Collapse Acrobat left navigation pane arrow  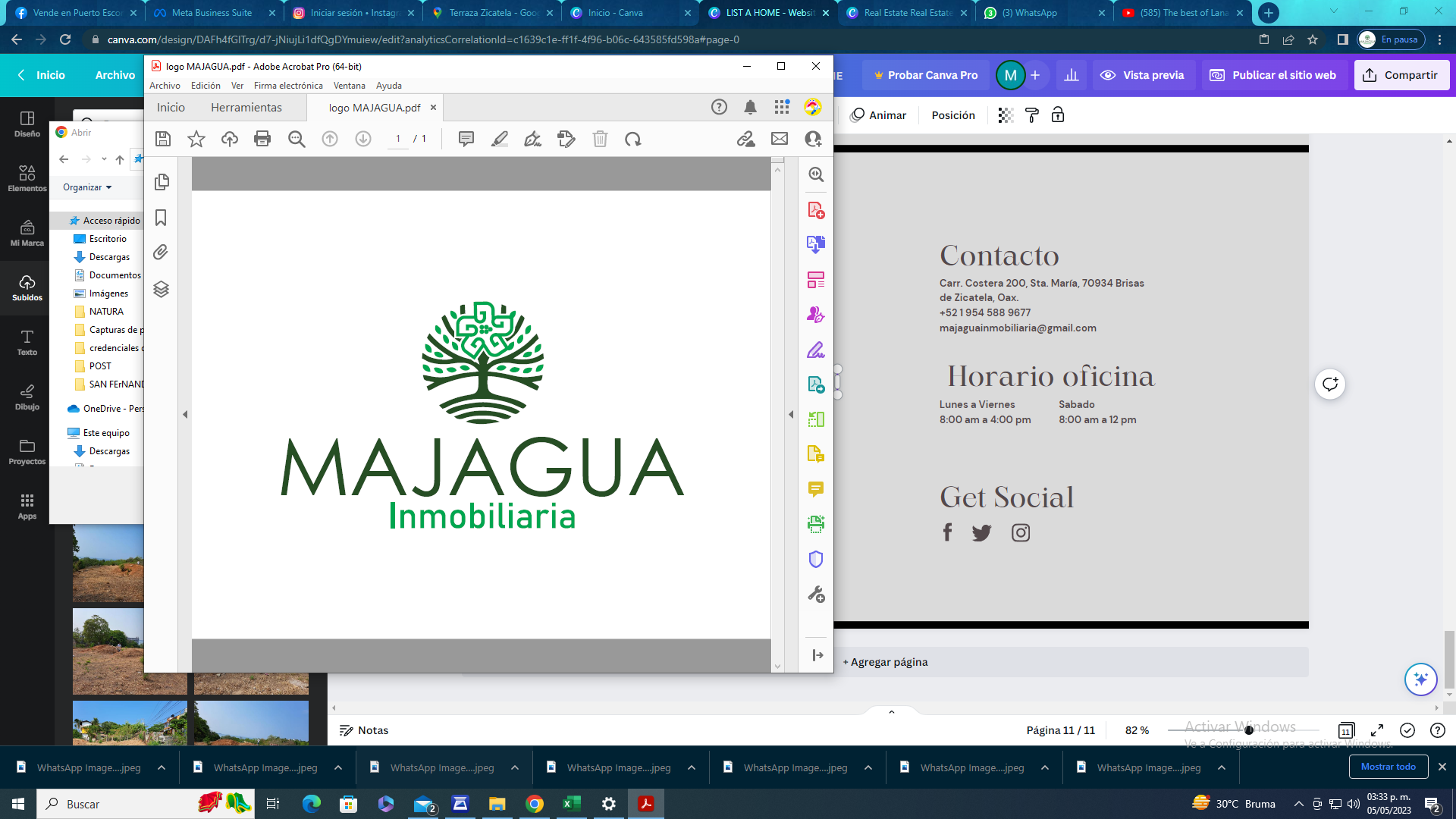(185, 415)
